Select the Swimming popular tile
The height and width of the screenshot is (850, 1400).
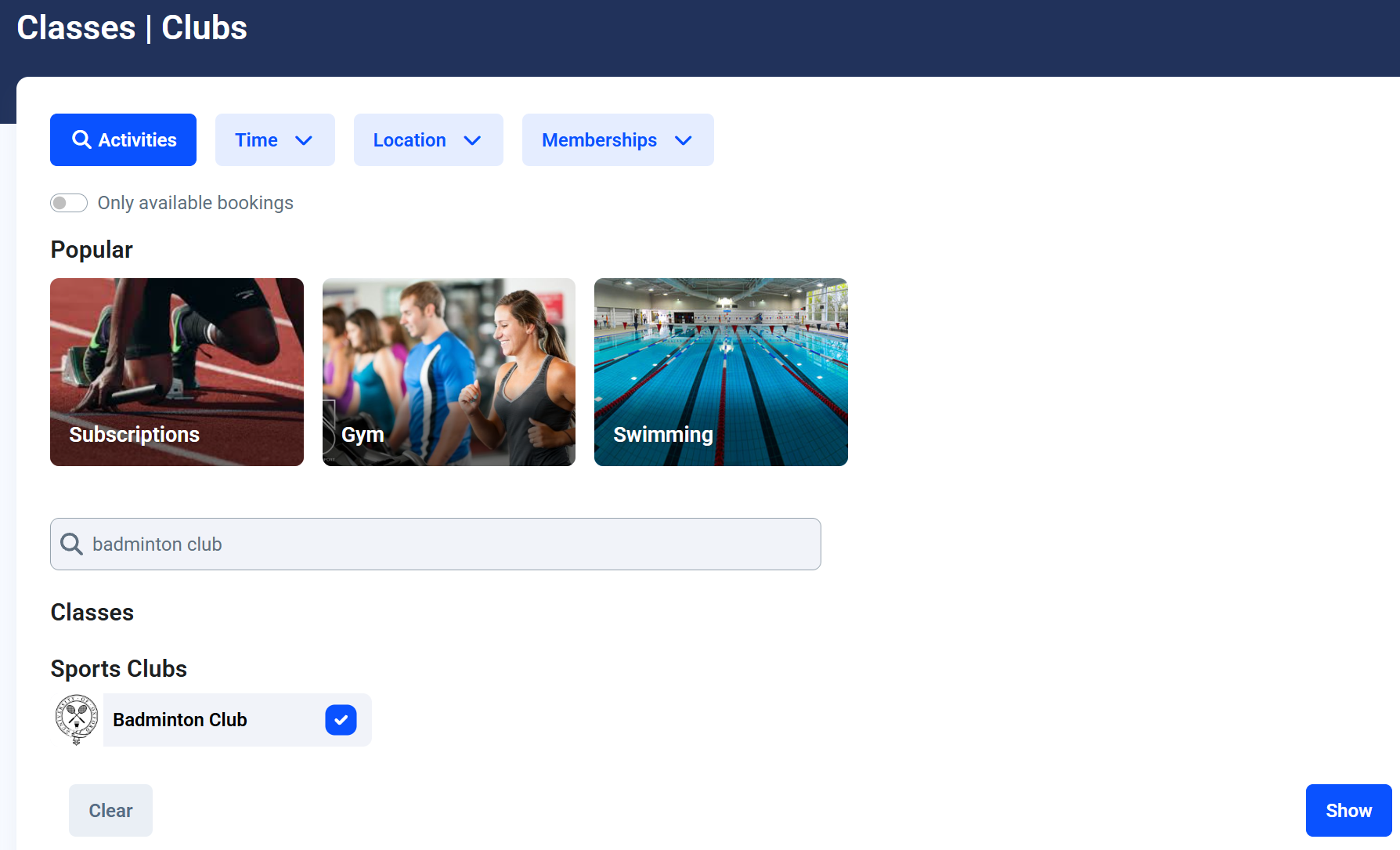point(721,372)
